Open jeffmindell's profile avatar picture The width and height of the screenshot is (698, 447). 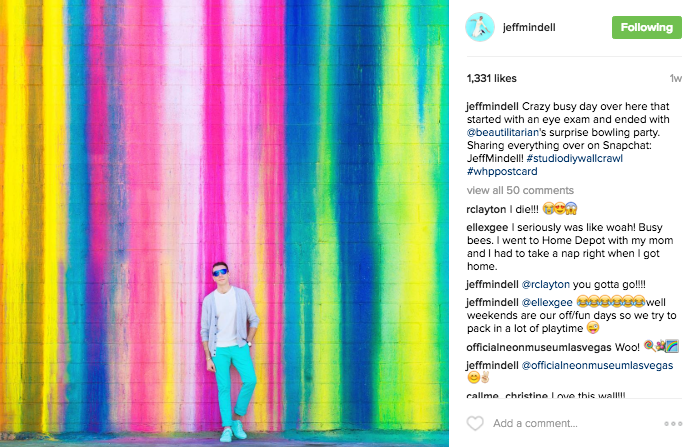click(480, 27)
